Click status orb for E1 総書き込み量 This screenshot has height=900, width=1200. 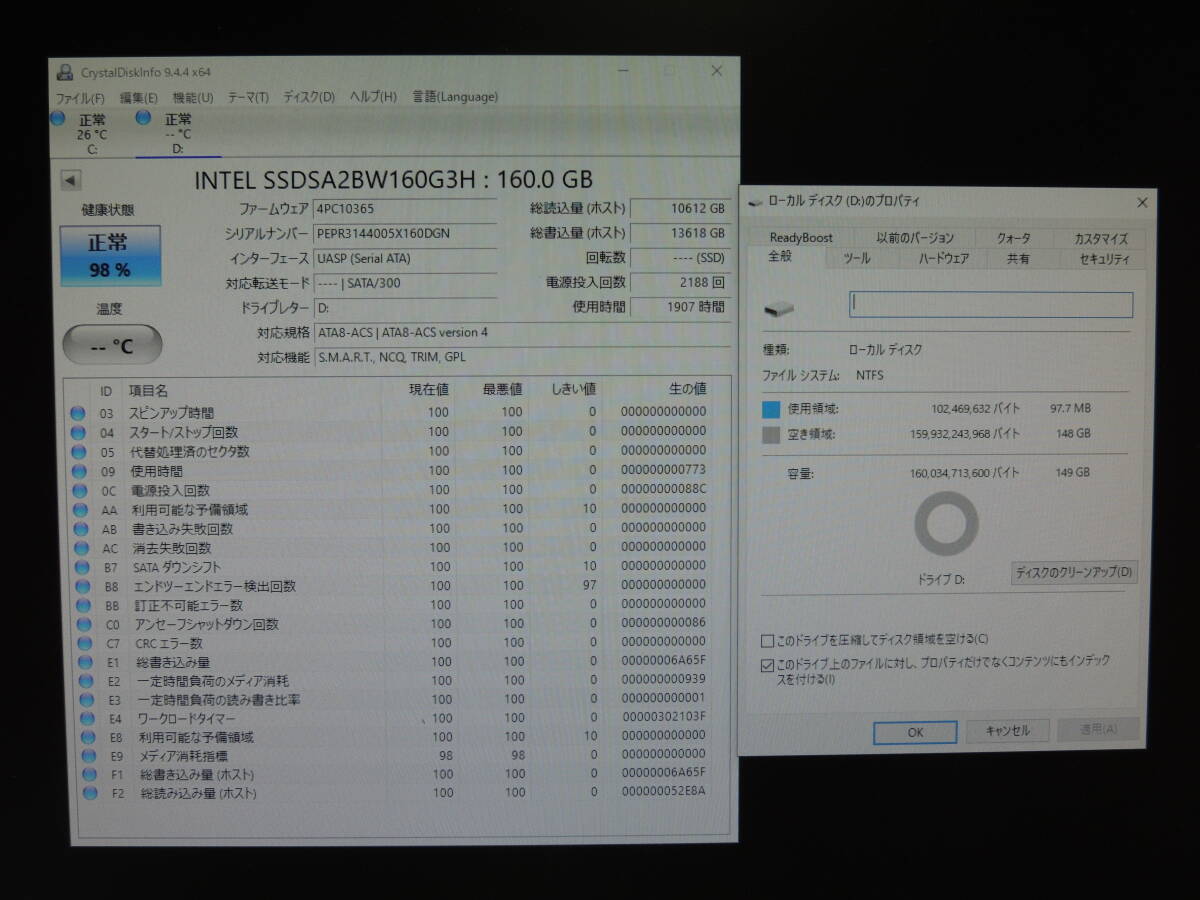86,662
